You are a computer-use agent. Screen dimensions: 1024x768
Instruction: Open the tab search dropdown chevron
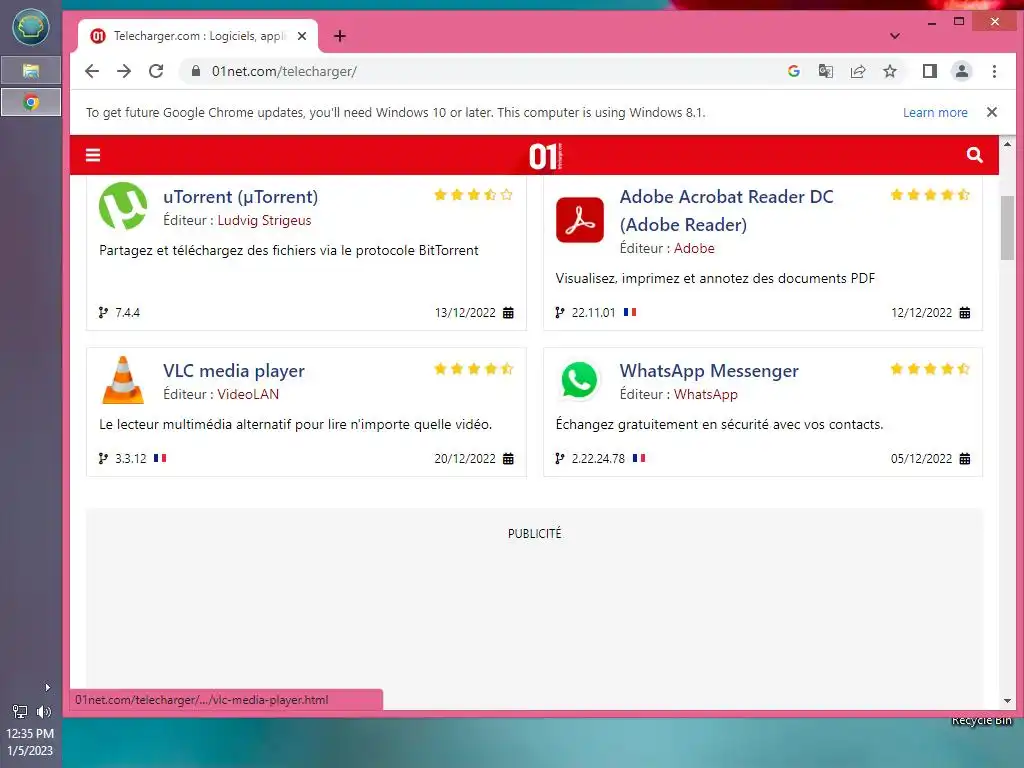click(x=895, y=36)
